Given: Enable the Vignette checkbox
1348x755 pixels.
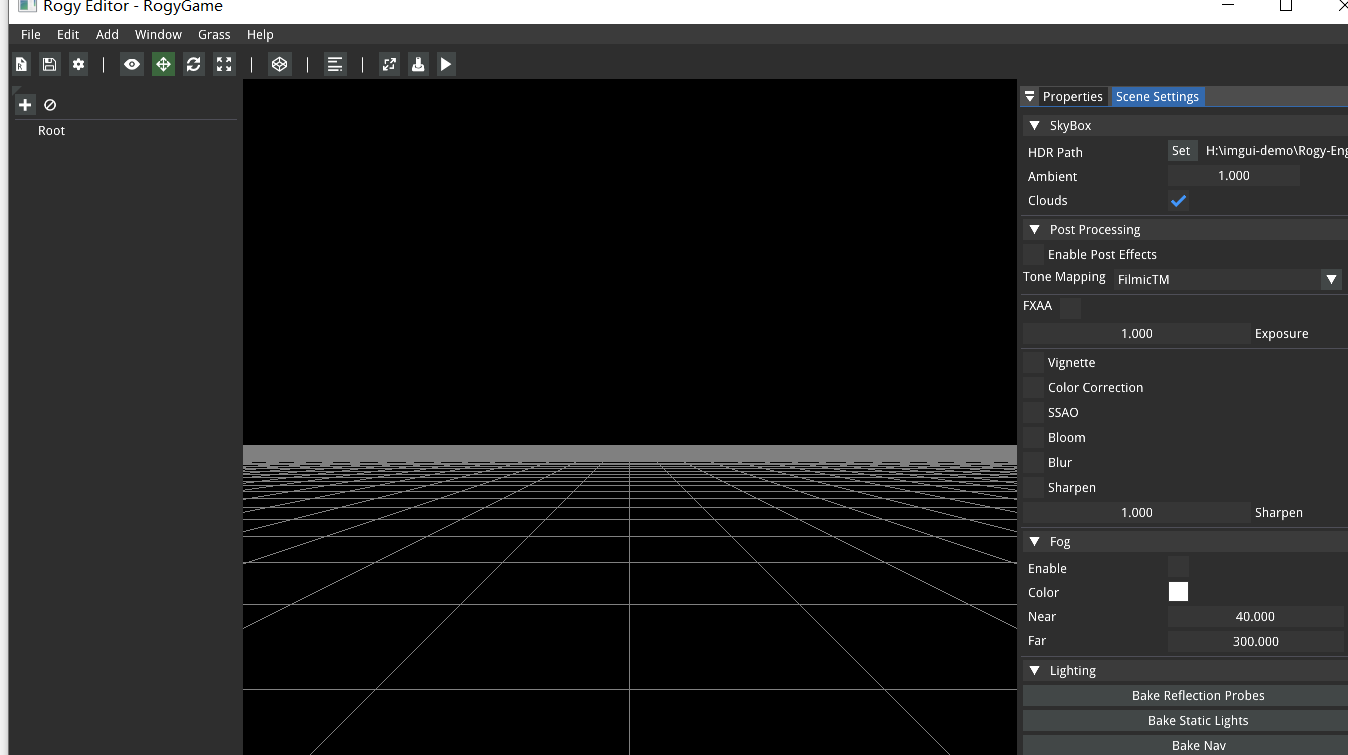Looking at the screenshot, I should coord(1033,362).
